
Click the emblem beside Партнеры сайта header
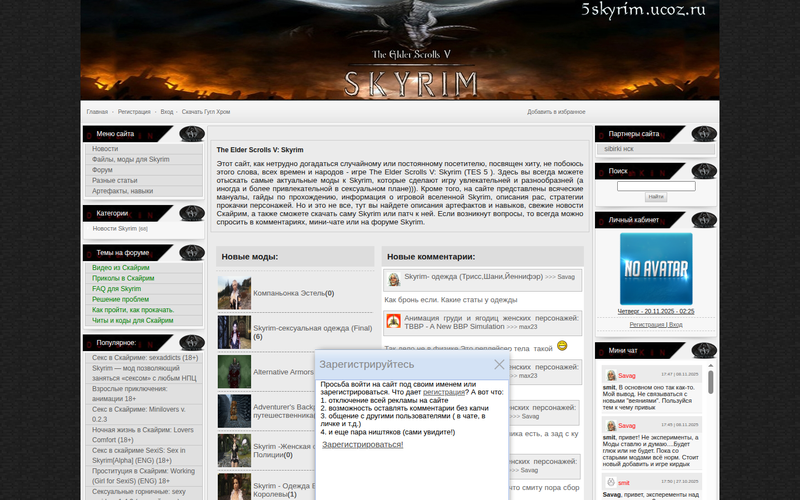[704, 134]
